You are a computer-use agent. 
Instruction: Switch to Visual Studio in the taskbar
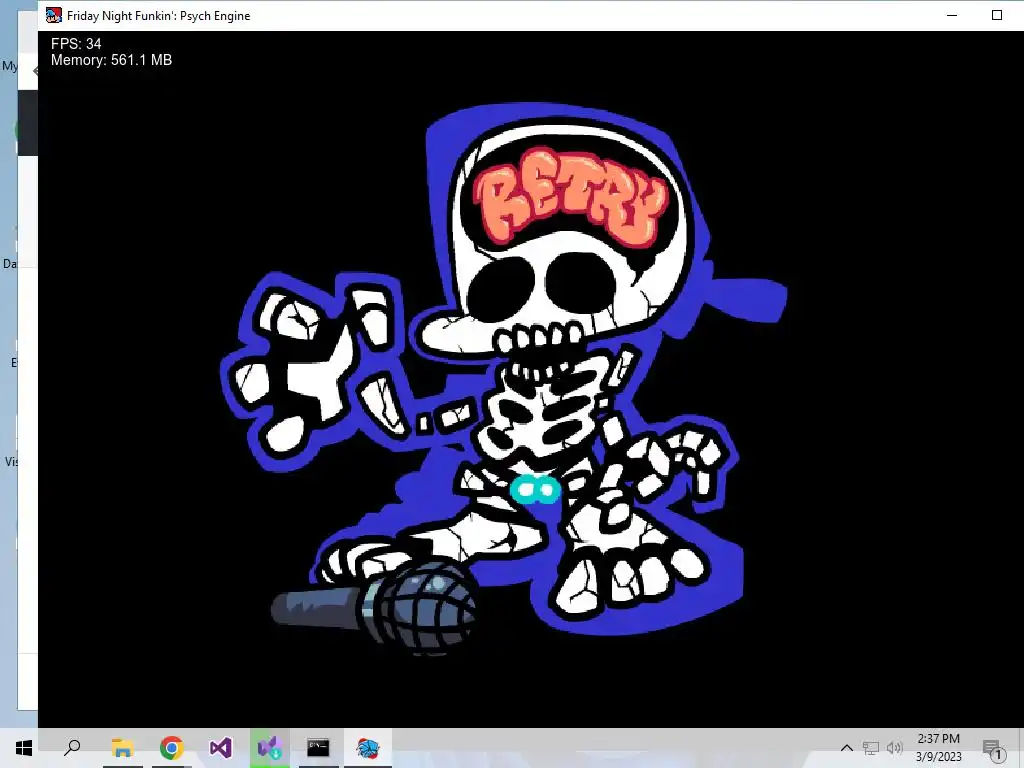pos(220,748)
